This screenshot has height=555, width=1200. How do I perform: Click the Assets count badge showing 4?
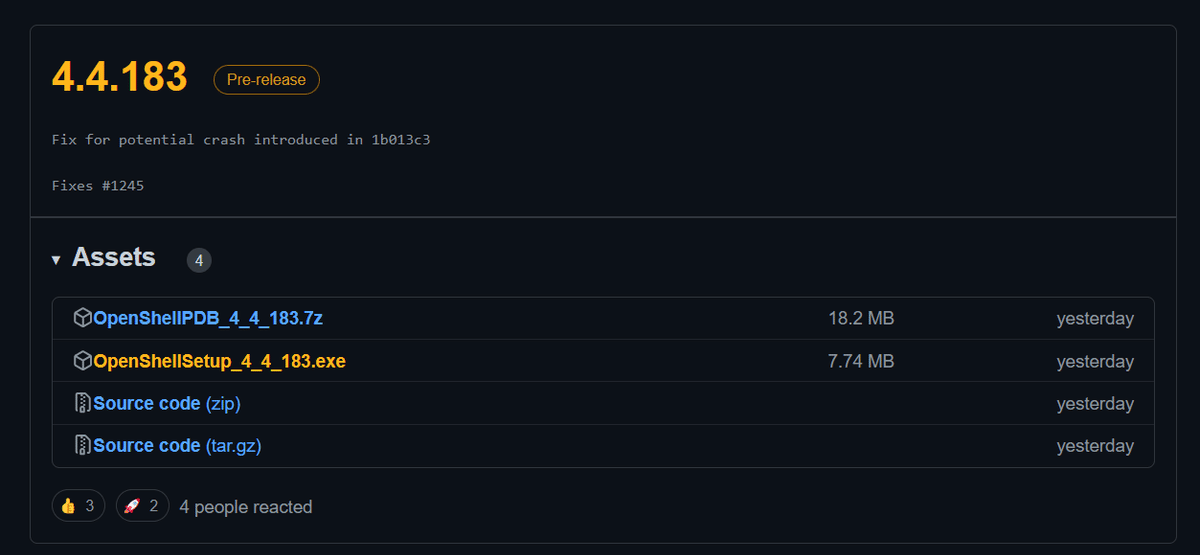point(199,260)
